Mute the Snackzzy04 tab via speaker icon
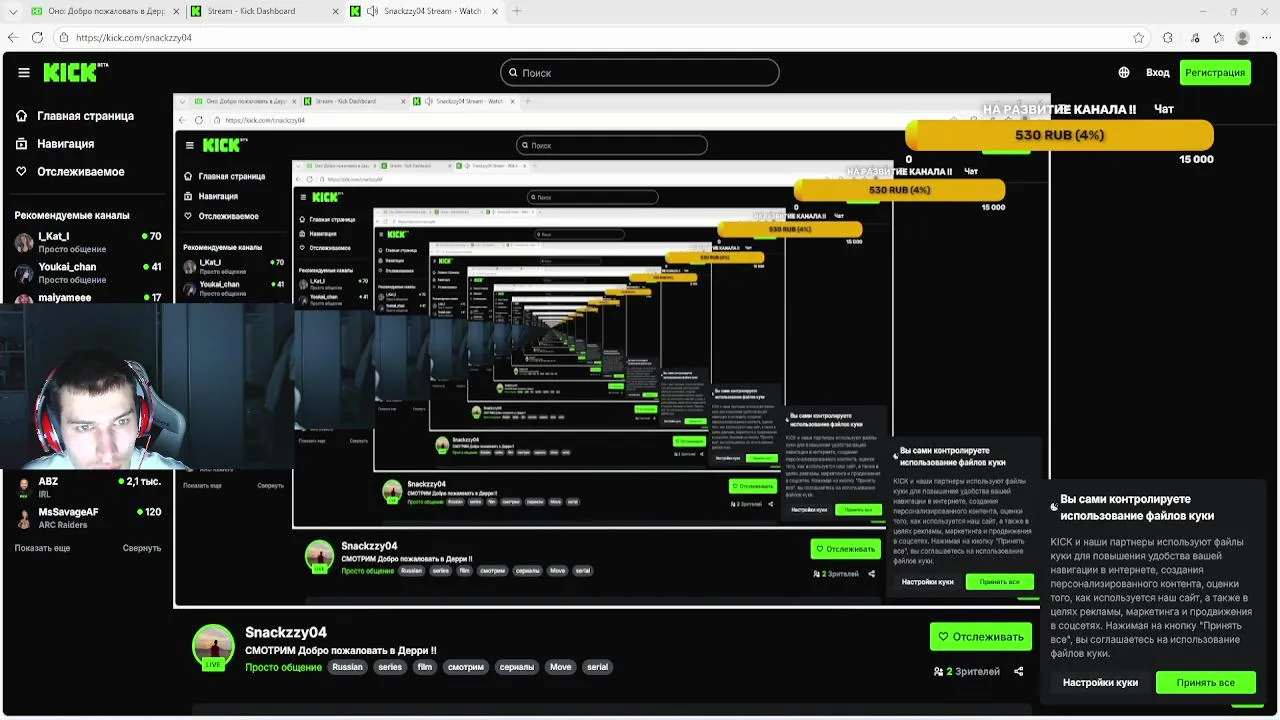The width and height of the screenshot is (1280, 720). click(x=372, y=11)
